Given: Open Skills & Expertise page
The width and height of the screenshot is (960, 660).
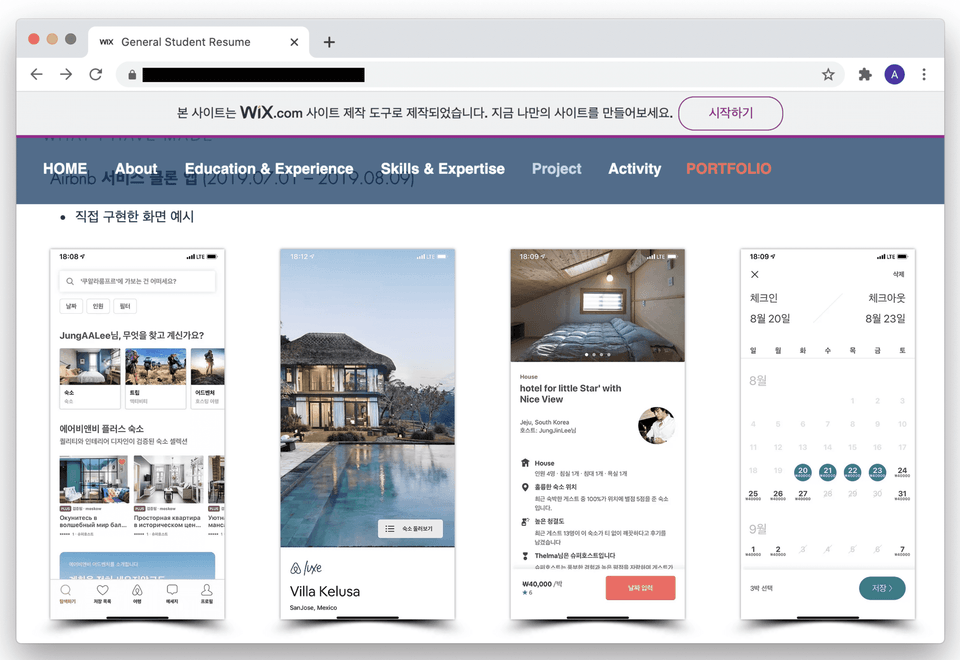Looking at the screenshot, I should point(443,168).
